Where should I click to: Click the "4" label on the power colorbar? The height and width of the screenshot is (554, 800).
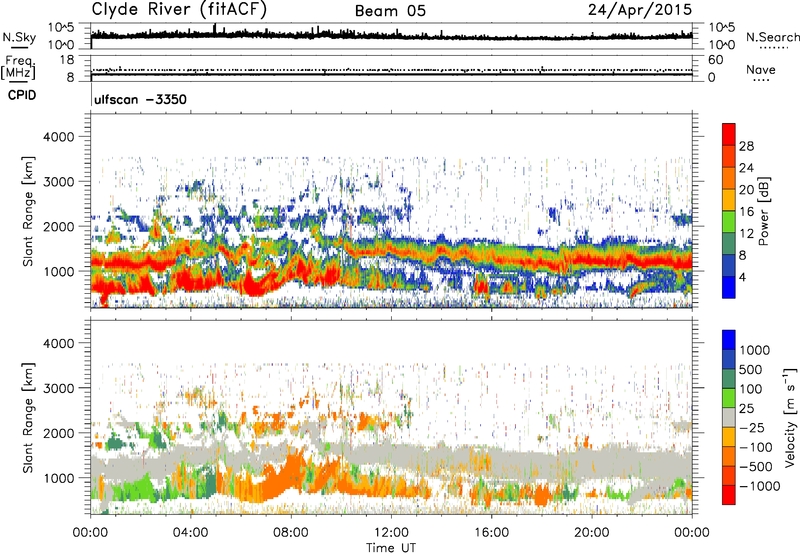click(742, 277)
